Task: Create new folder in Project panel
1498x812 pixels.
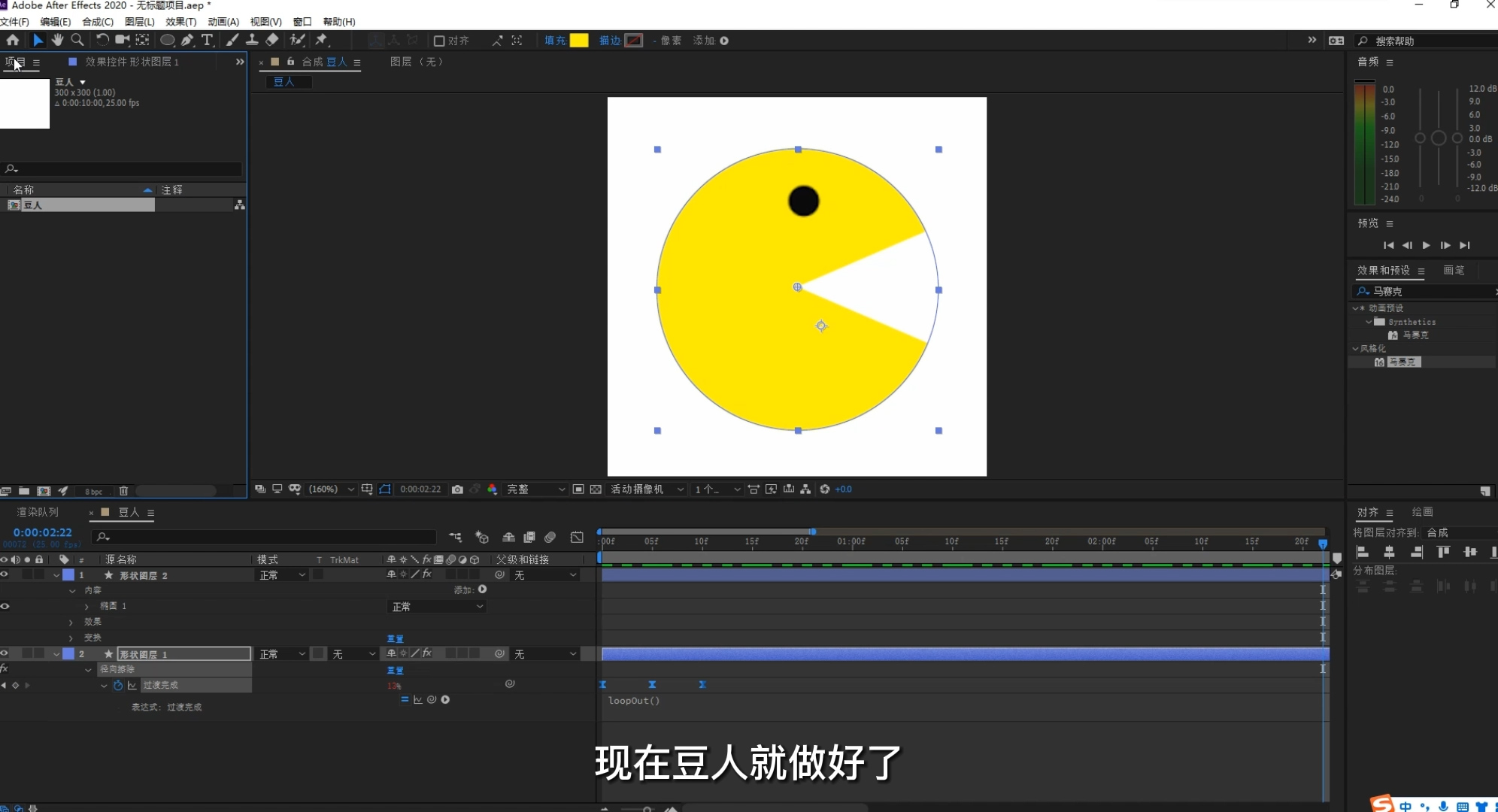Action: pos(24,491)
